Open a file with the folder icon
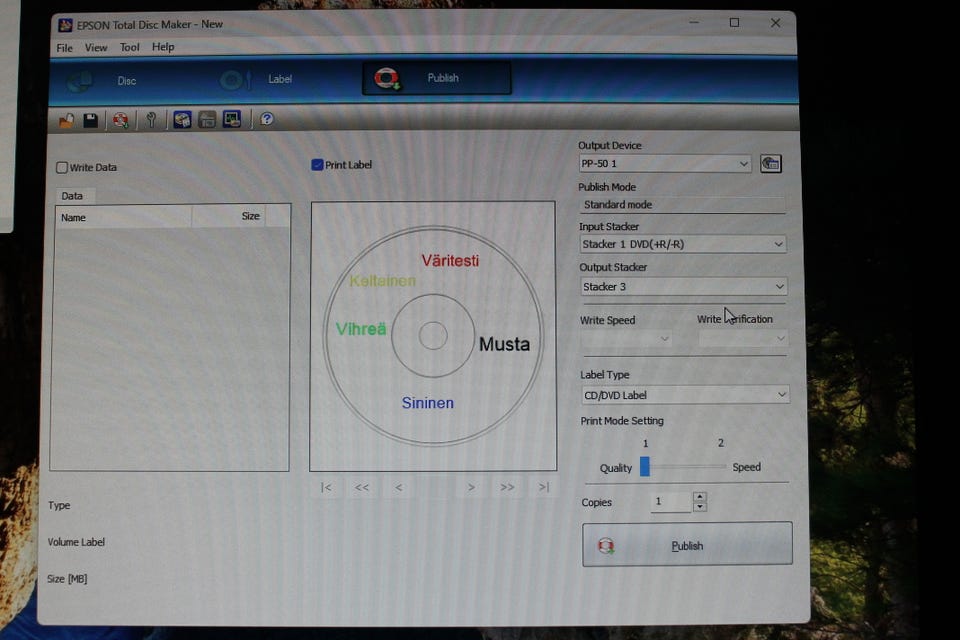The width and height of the screenshot is (960, 640). coord(66,120)
